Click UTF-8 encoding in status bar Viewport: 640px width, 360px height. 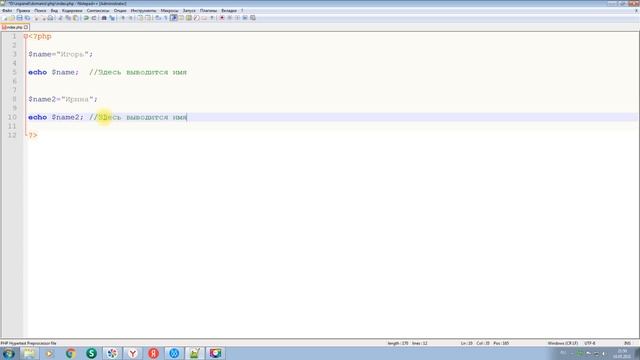(590, 343)
